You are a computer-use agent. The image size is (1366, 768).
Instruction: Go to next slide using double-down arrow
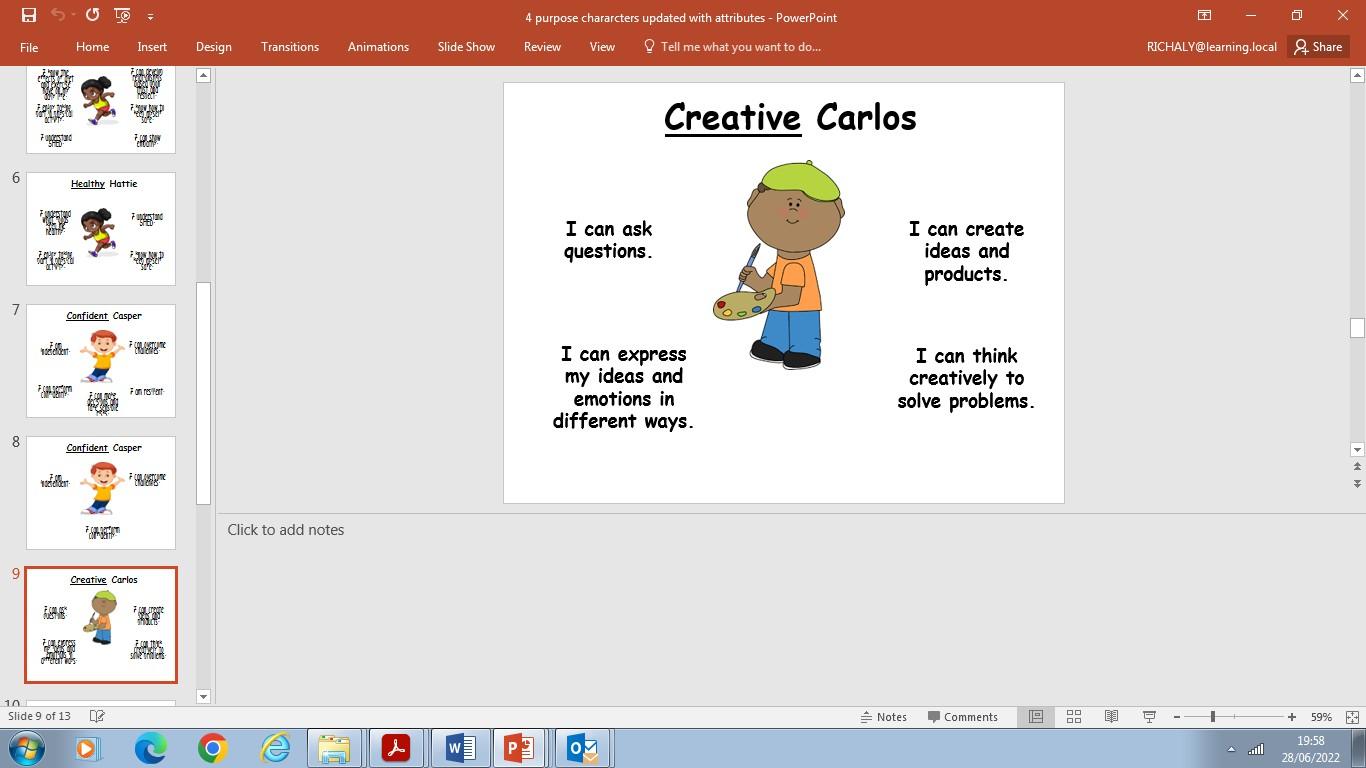(x=1357, y=483)
